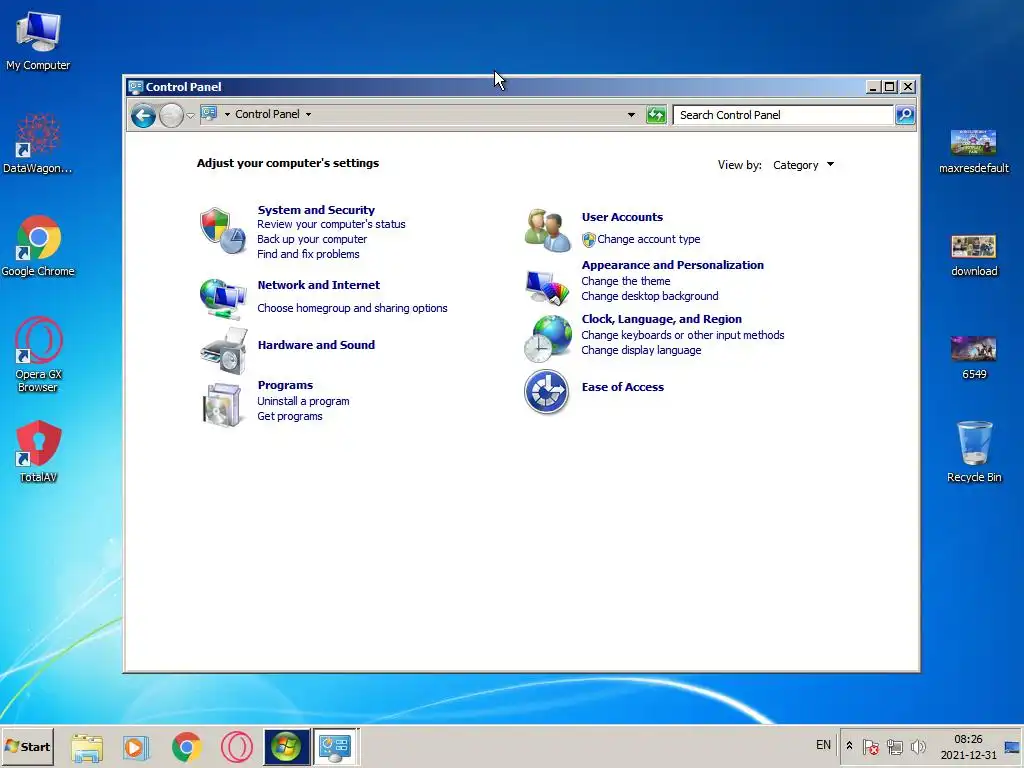Click Change desktop background
Viewport: 1024px width, 768px height.
650,296
